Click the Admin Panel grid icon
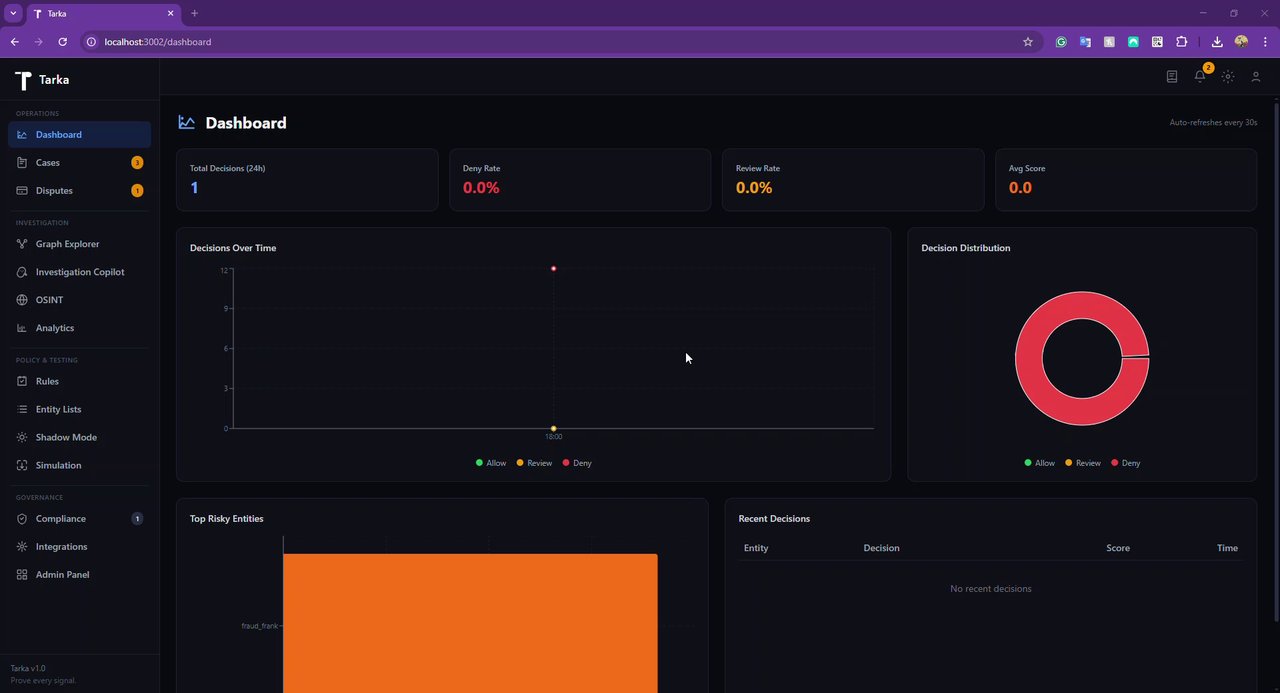The image size is (1280, 693). coord(22,575)
